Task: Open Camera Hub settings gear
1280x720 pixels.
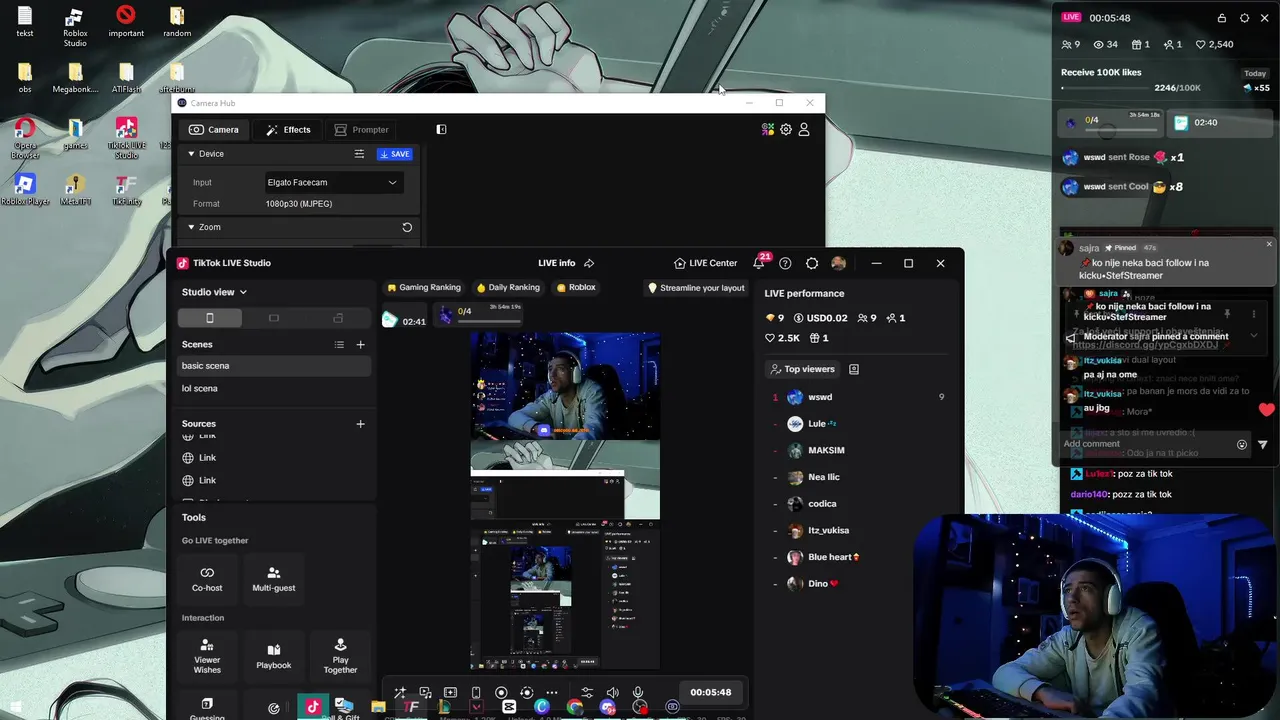Action: pos(786,129)
